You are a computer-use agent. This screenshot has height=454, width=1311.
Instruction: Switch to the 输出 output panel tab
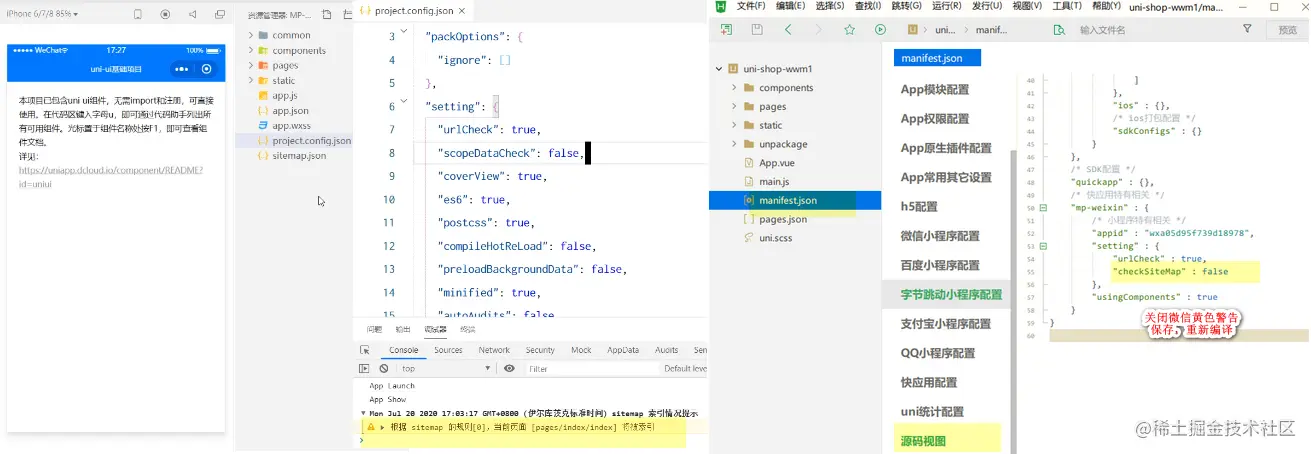[x=402, y=329]
